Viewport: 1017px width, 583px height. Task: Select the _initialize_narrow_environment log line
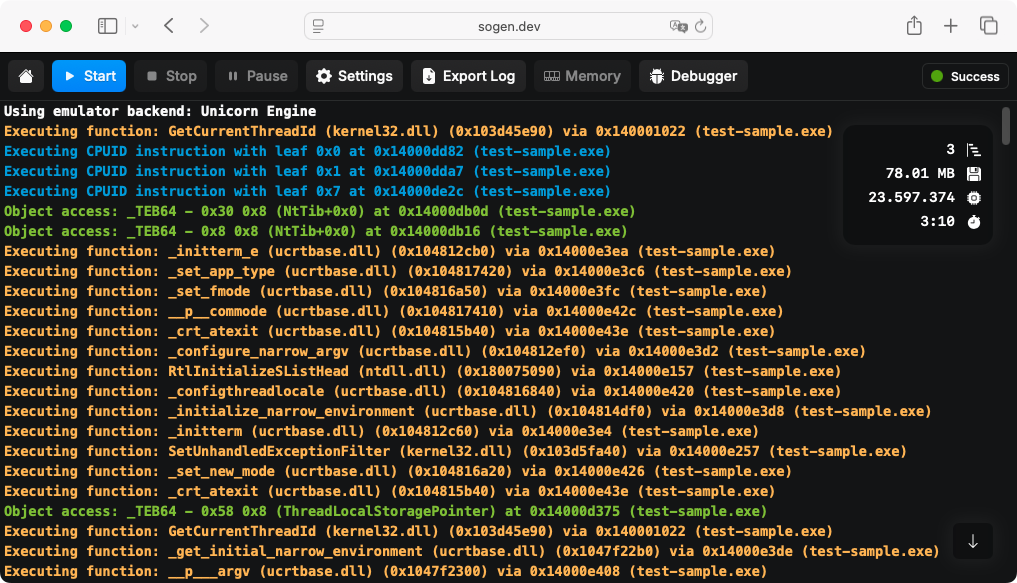468,411
